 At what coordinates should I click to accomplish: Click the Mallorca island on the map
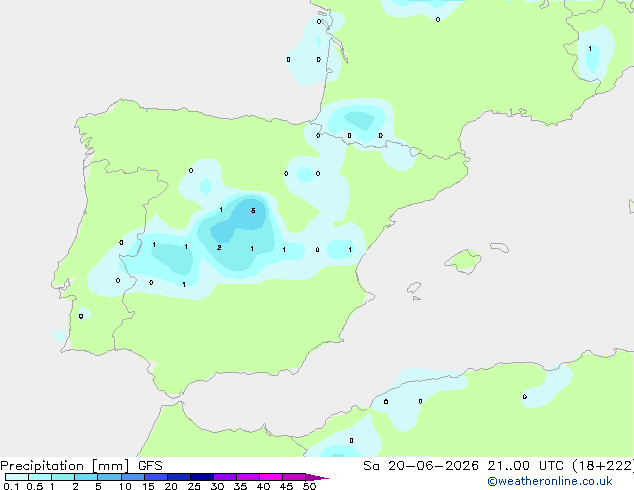(463, 261)
